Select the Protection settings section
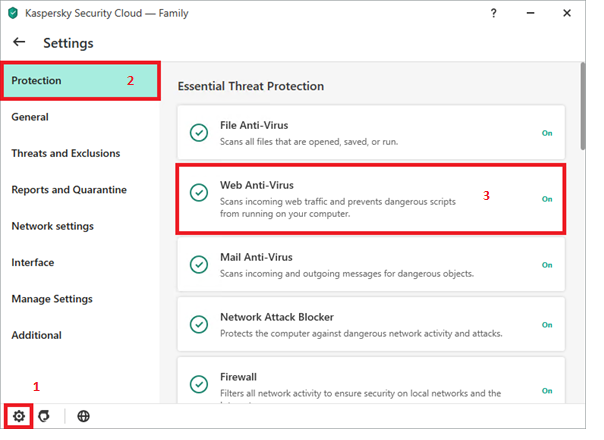604x440 pixels. tap(80, 81)
